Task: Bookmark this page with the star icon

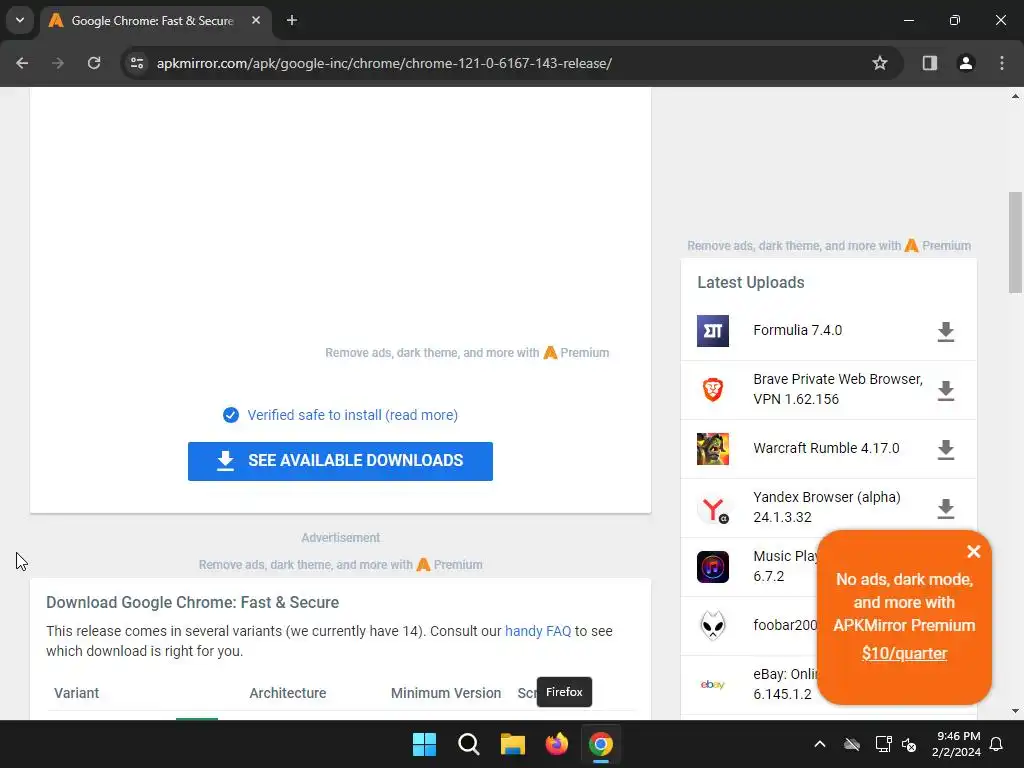Action: pos(880,63)
